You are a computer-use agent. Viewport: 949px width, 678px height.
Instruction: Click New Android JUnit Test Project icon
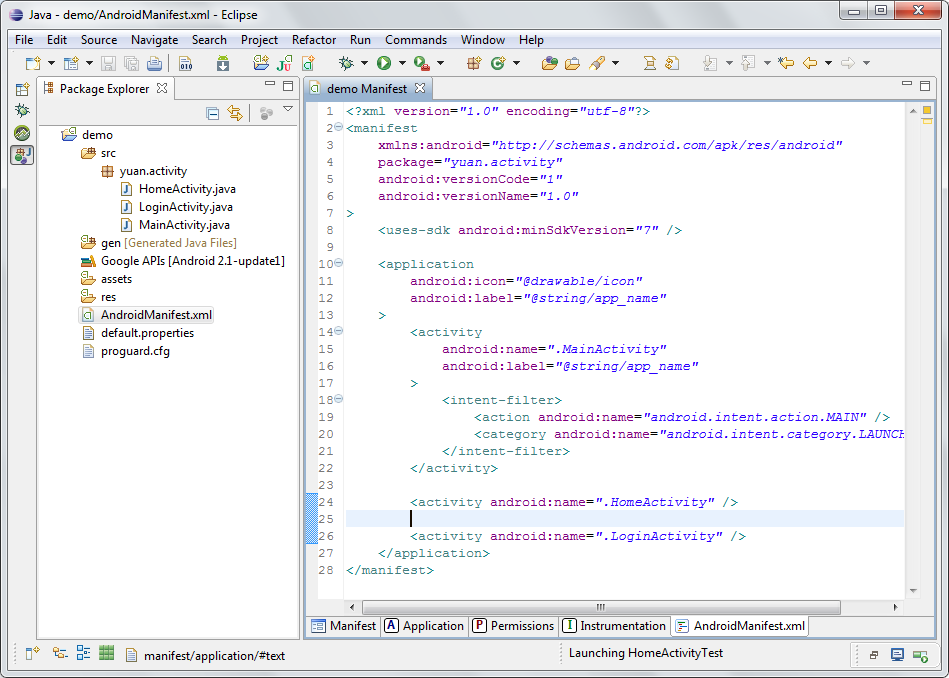(x=284, y=63)
